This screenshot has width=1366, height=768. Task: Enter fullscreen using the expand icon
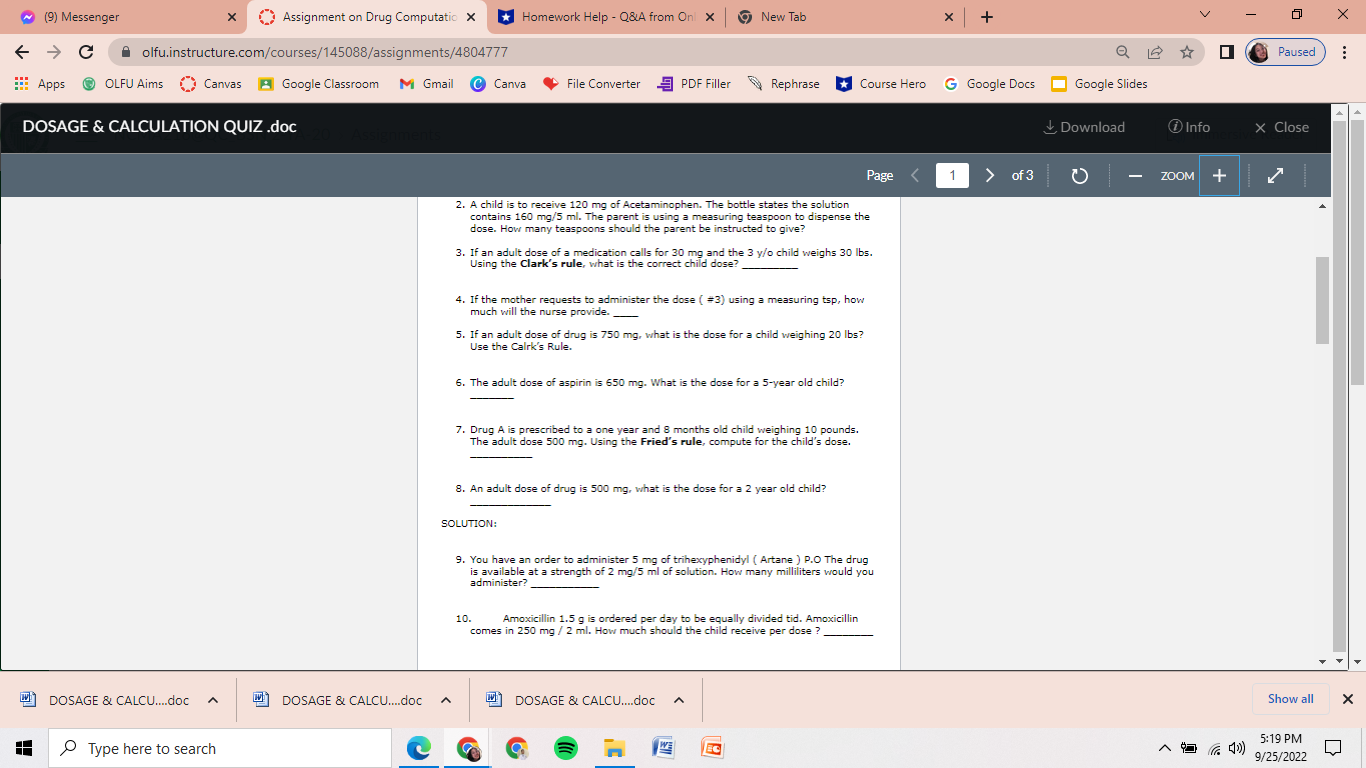1275,175
